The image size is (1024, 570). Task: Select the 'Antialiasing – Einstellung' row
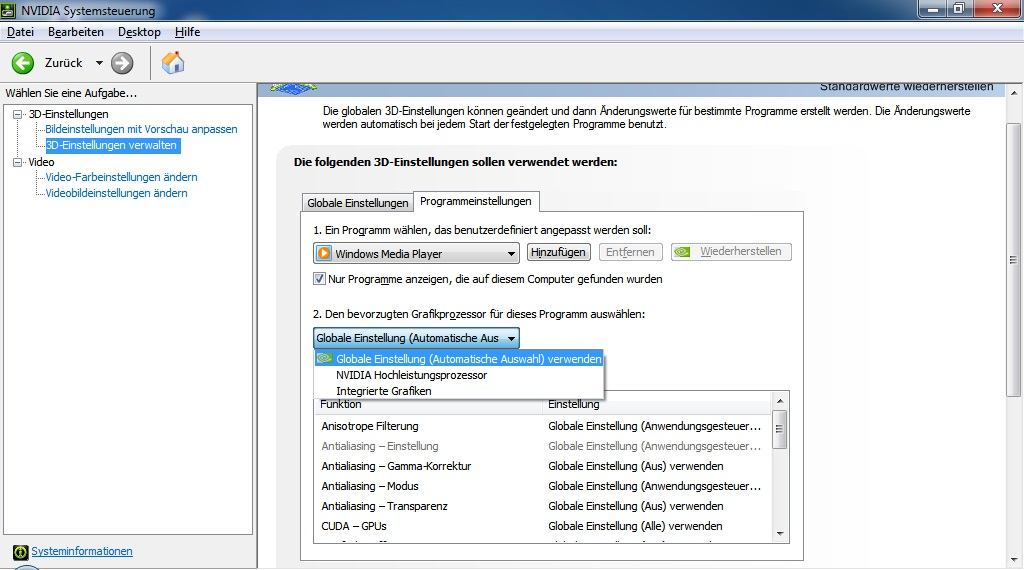point(543,446)
